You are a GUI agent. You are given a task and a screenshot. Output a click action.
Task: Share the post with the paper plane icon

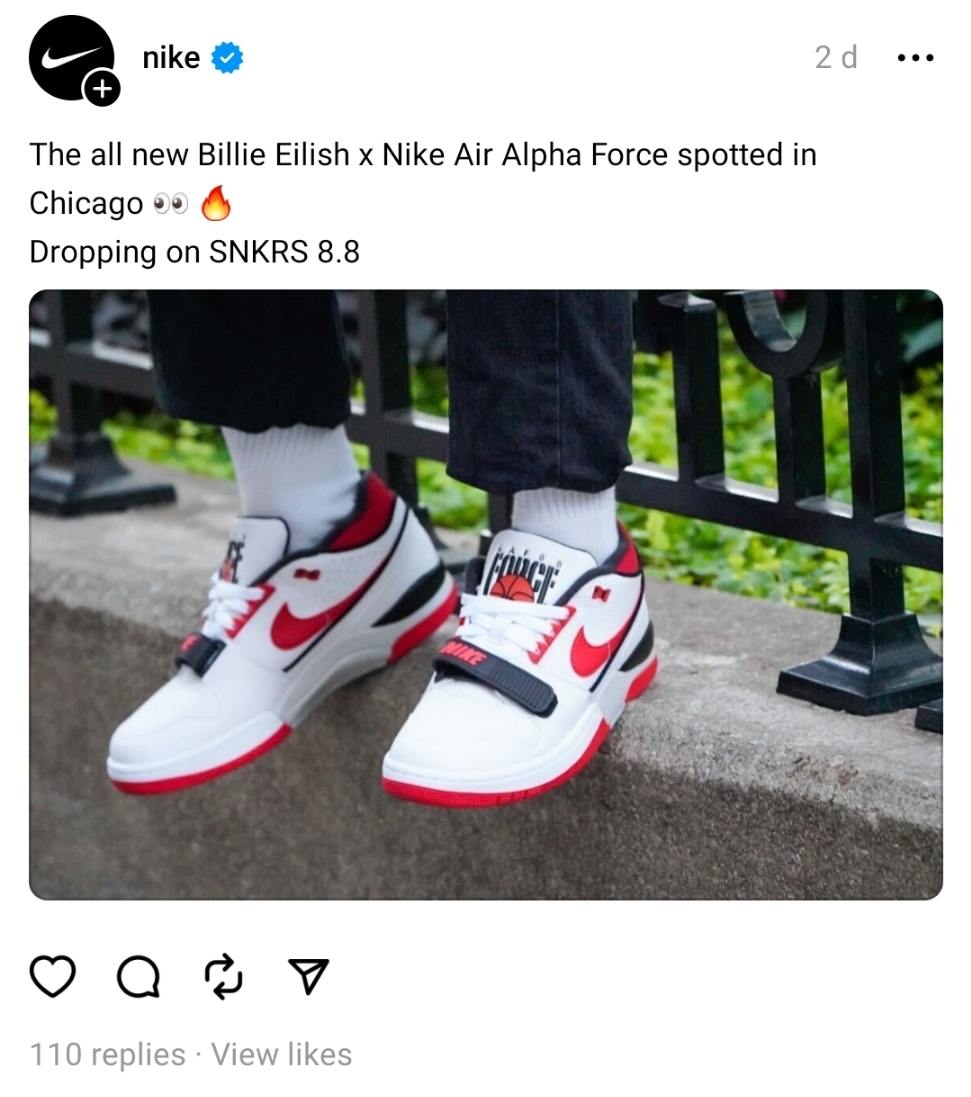pos(309,976)
